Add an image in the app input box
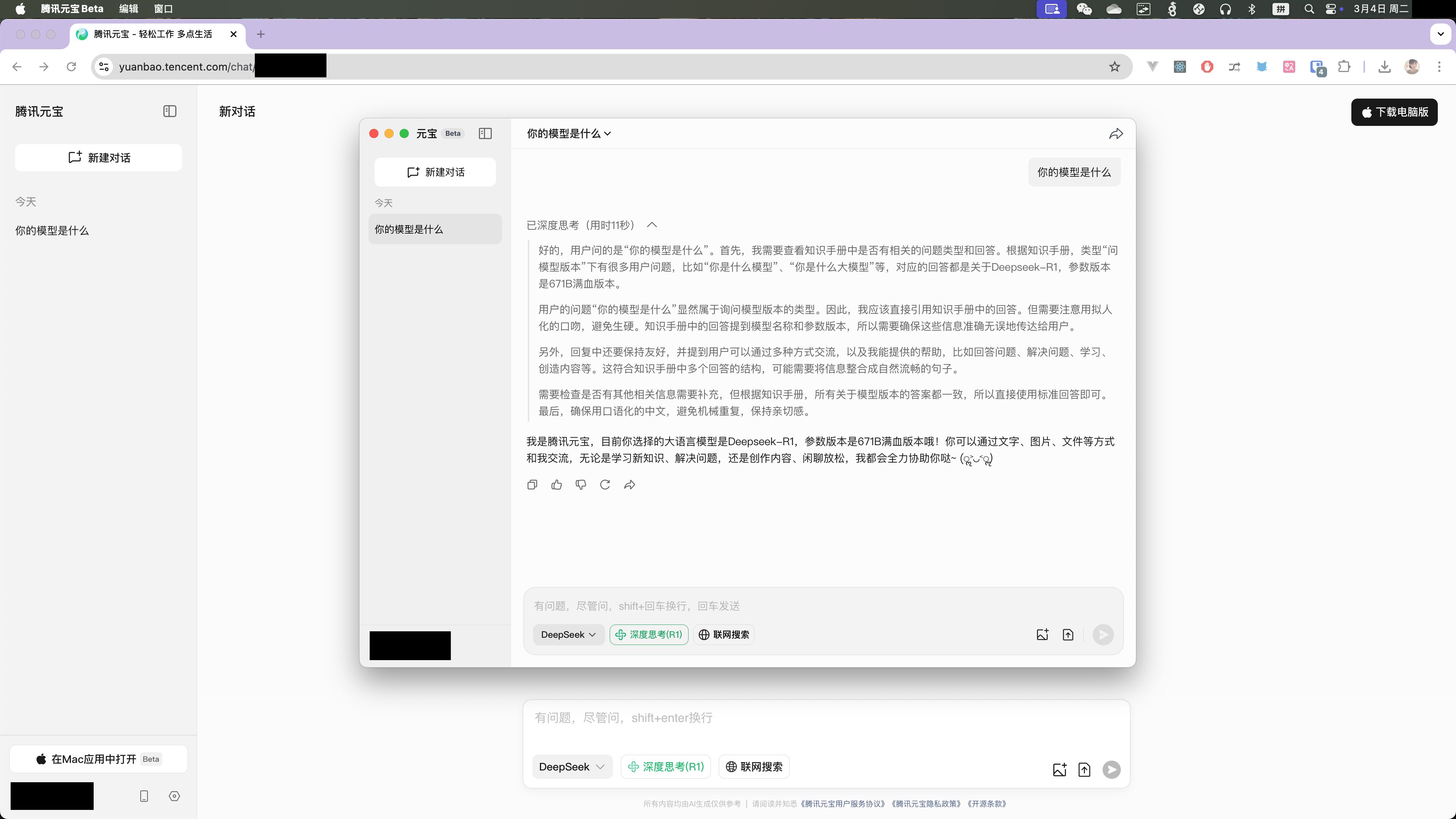Viewport: 1456px width, 819px height. pyautogui.click(x=1042, y=635)
